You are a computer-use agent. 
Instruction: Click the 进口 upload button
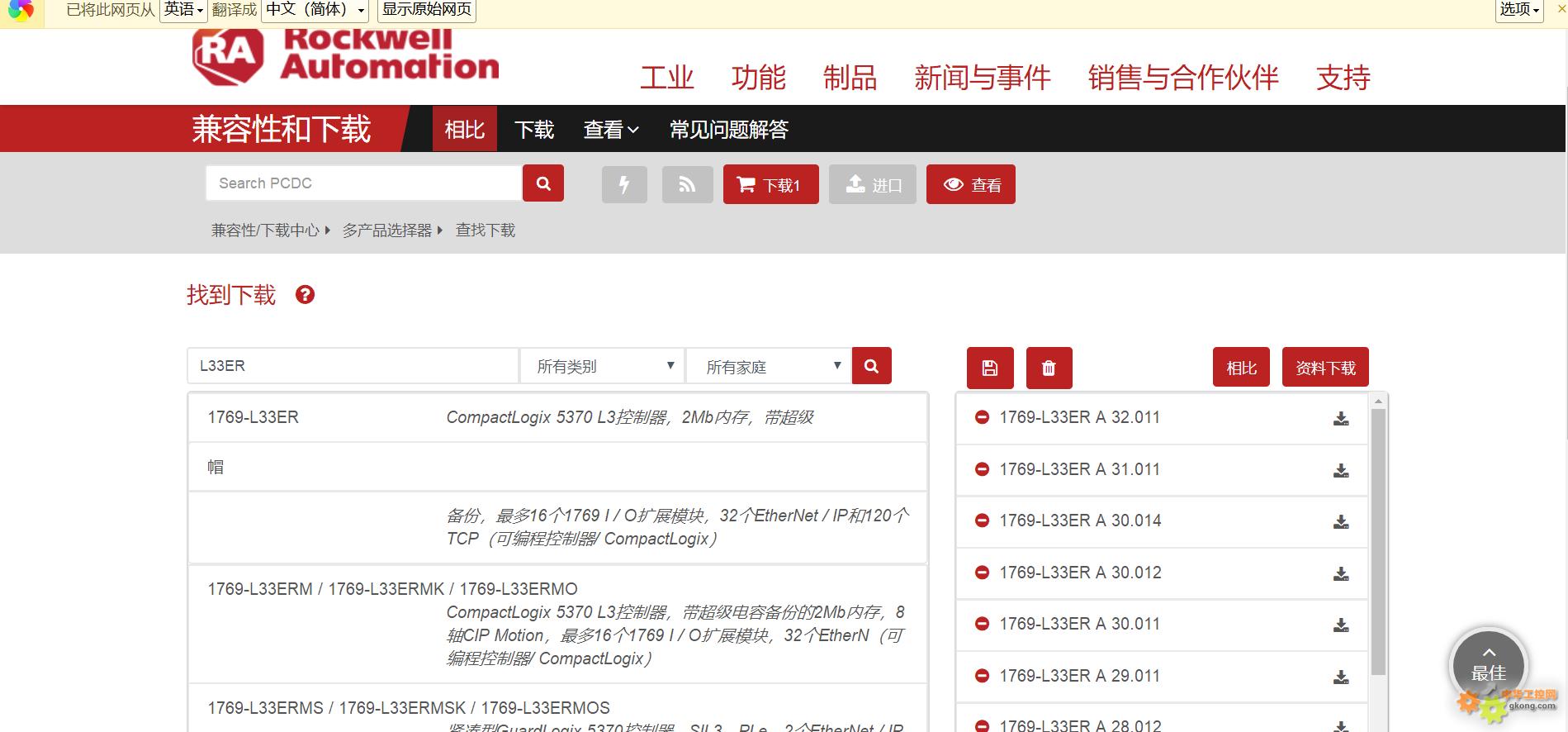(873, 184)
